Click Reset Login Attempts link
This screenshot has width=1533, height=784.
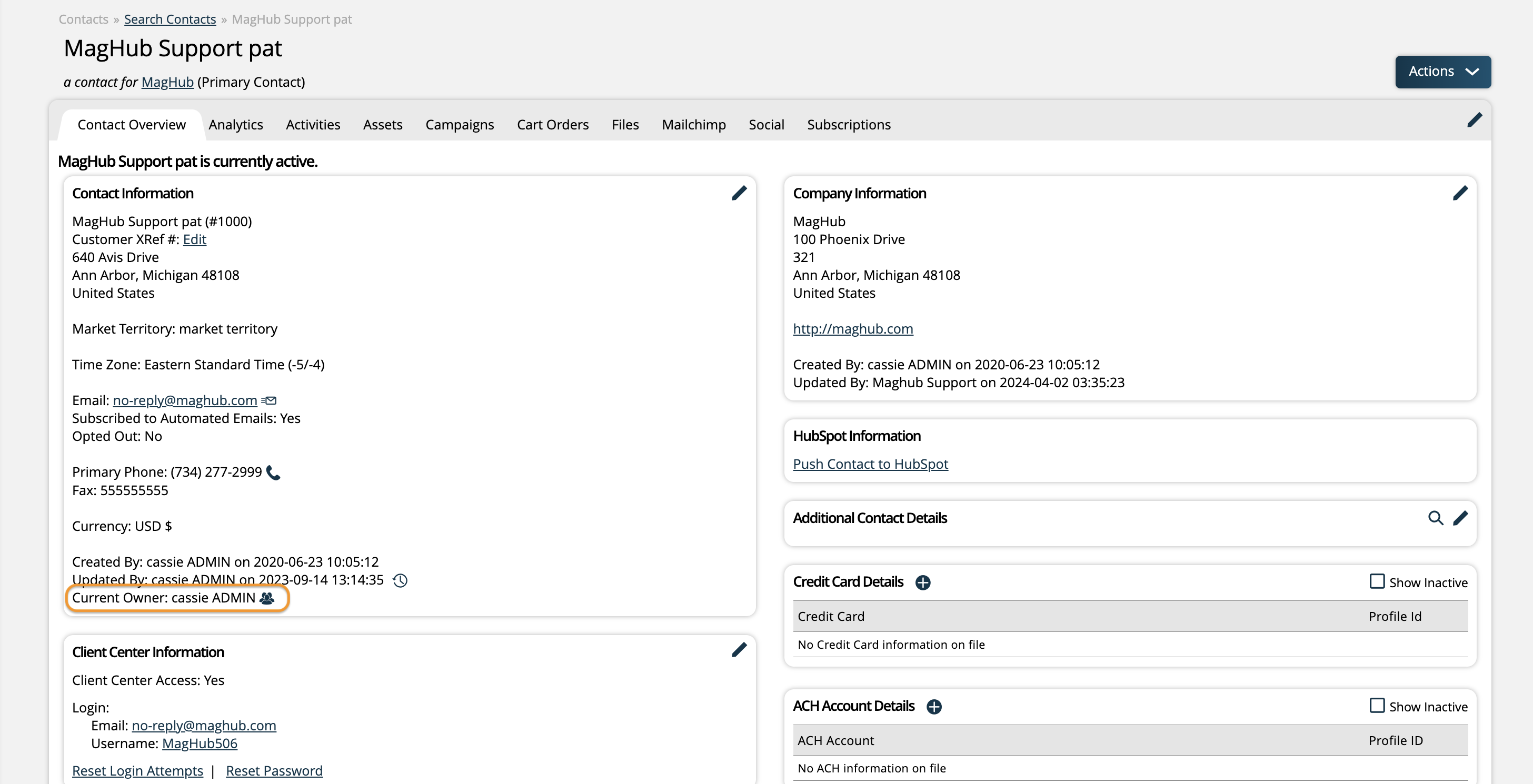coord(137,770)
